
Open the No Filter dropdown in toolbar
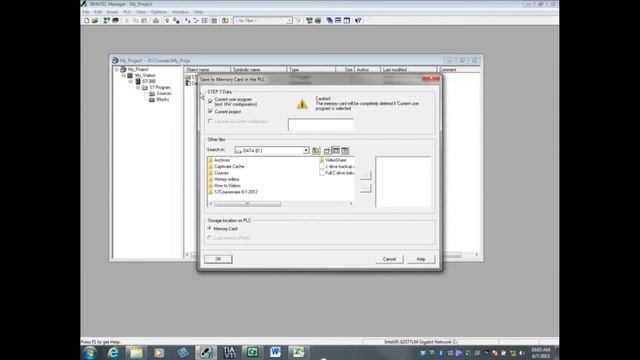tap(289, 20)
